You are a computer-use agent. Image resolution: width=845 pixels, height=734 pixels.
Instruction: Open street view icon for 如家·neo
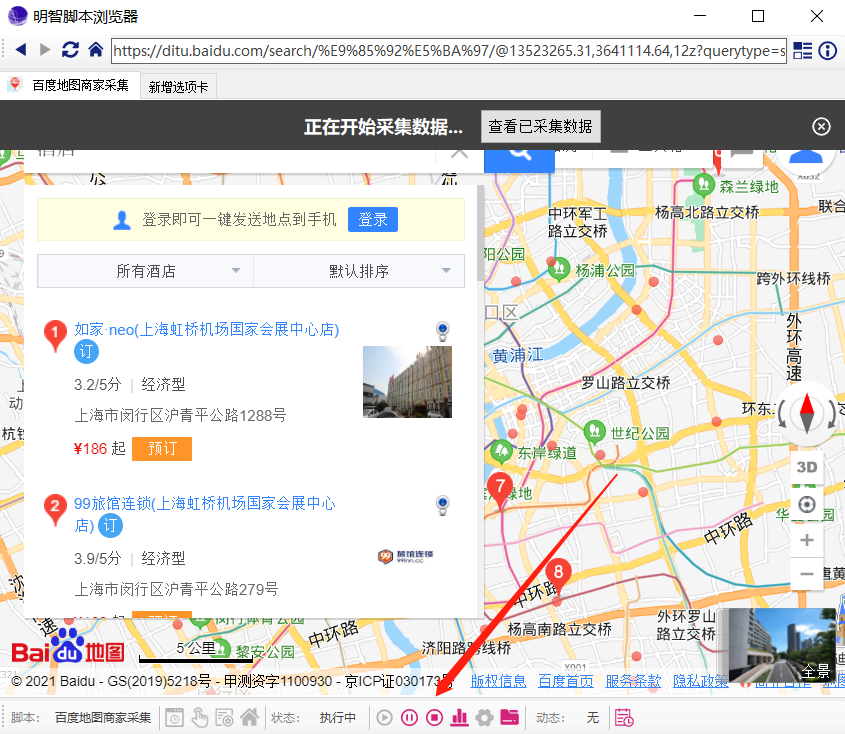[x=442, y=331]
